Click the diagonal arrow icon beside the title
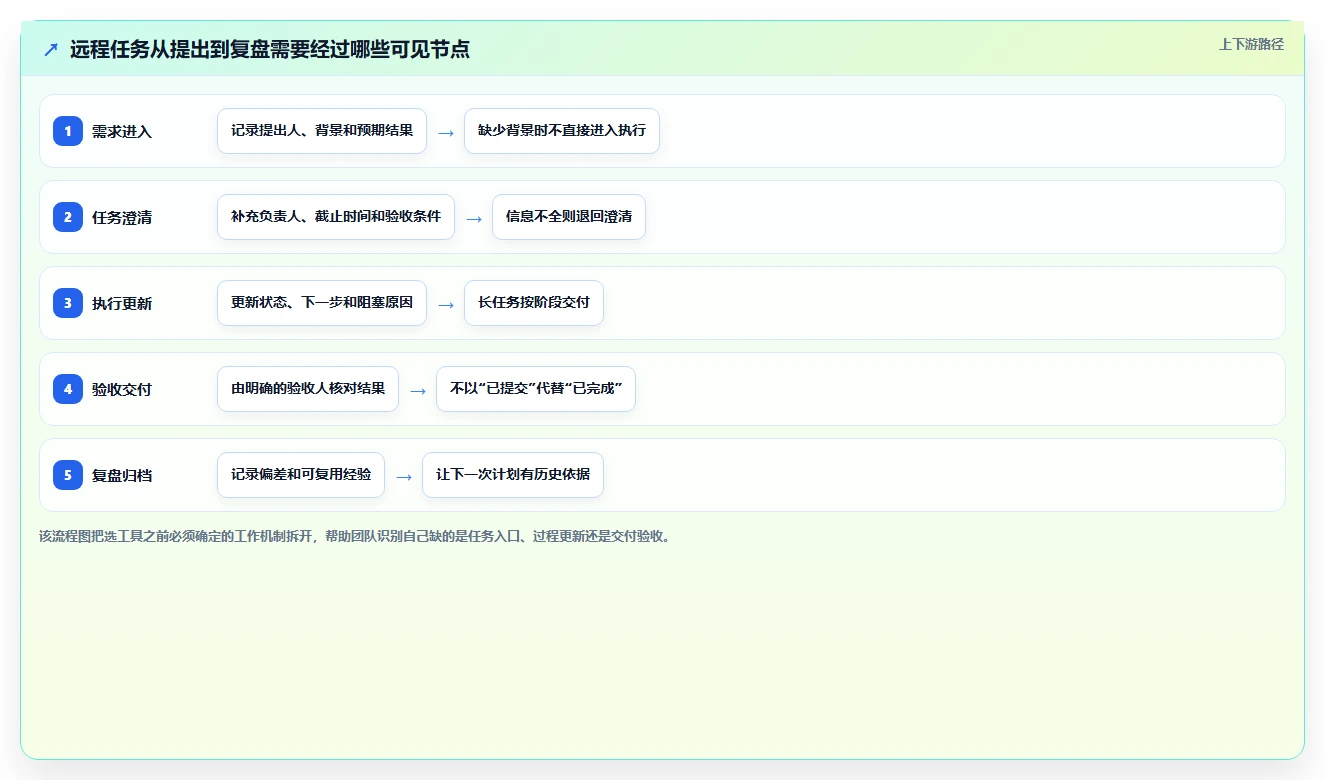The width and height of the screenshot is (1325, 780). click(51, 50)
